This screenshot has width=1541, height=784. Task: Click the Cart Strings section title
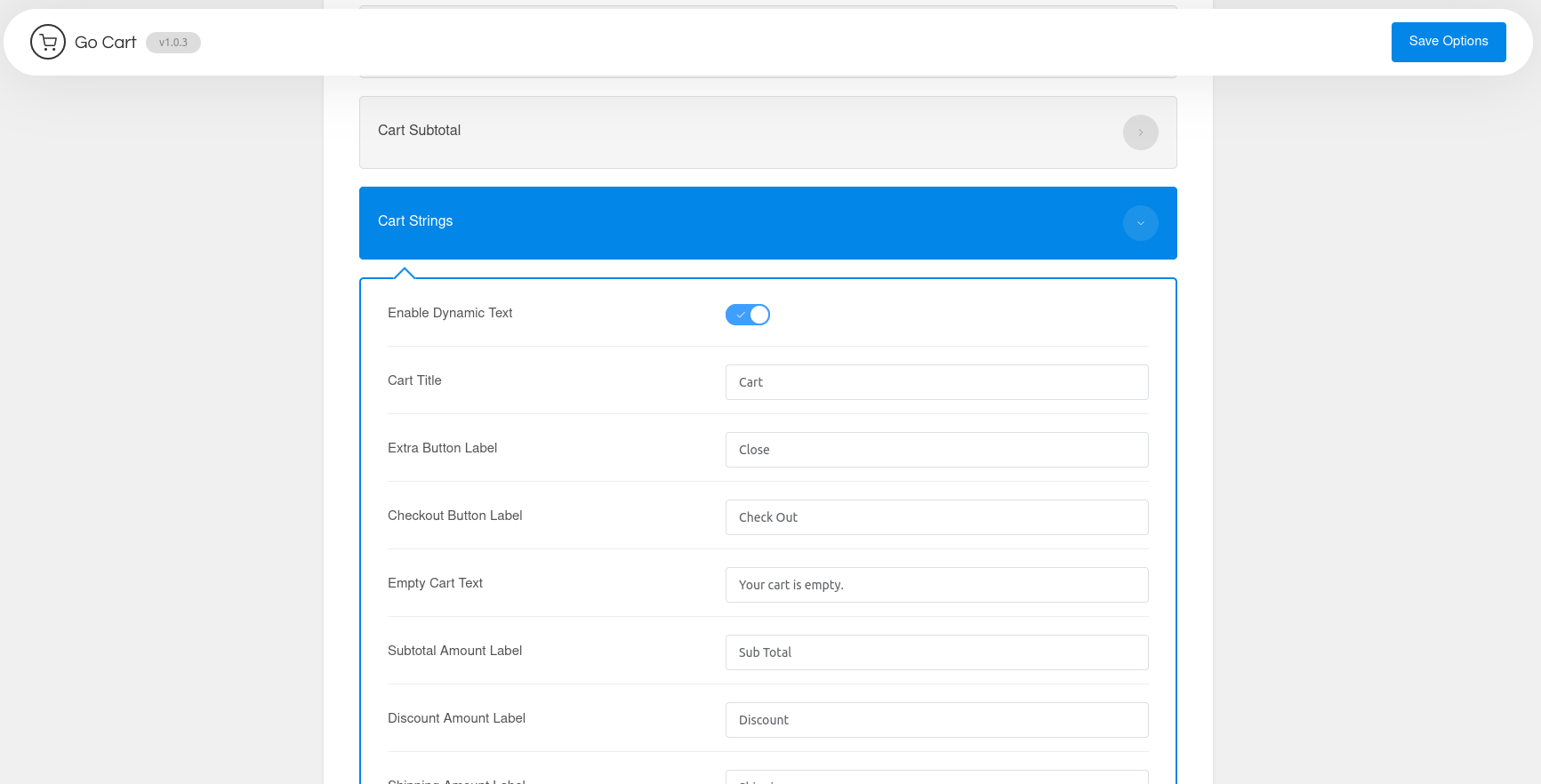[x=415, y=221]
